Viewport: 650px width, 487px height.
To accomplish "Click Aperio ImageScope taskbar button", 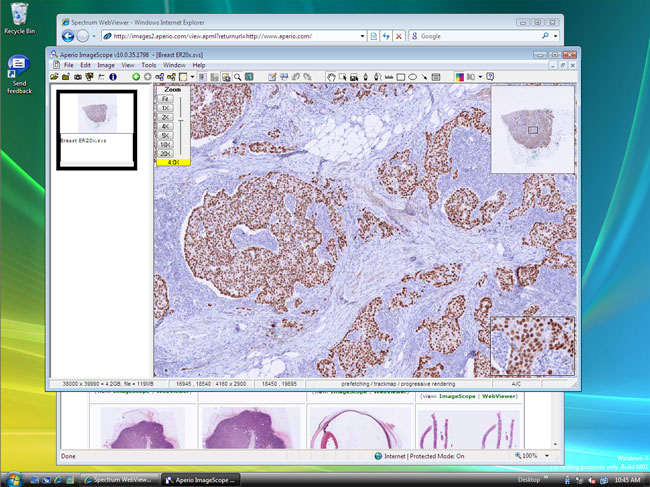I will point(200,480).
